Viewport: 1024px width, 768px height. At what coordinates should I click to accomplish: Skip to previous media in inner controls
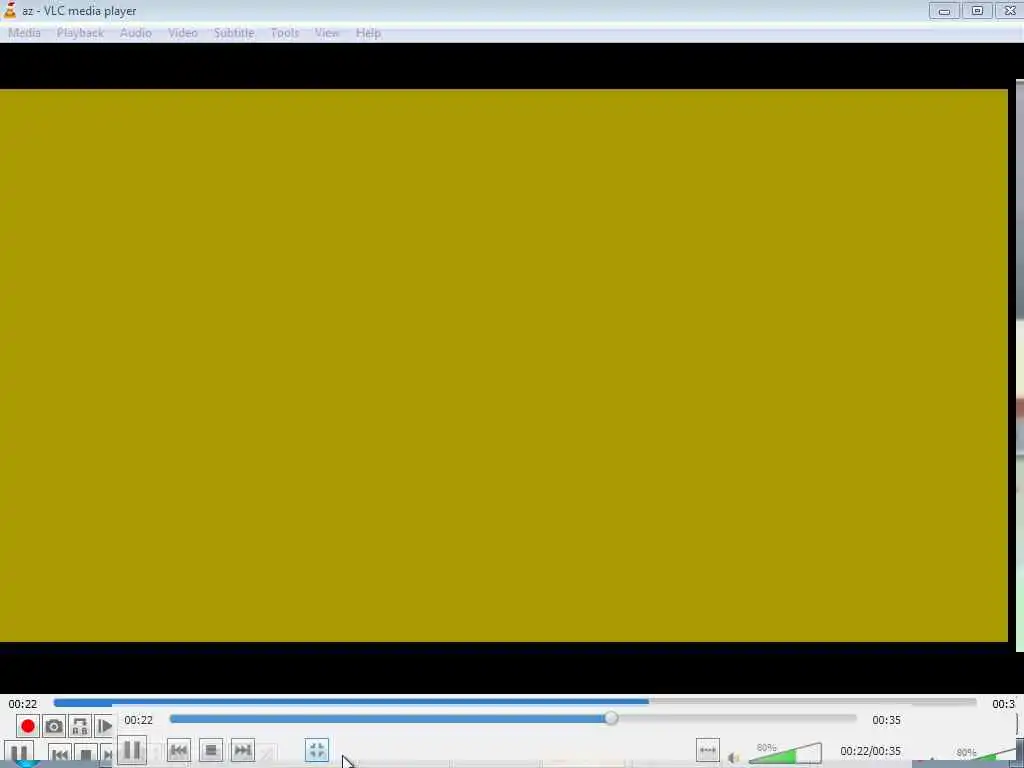click(178, 750)
